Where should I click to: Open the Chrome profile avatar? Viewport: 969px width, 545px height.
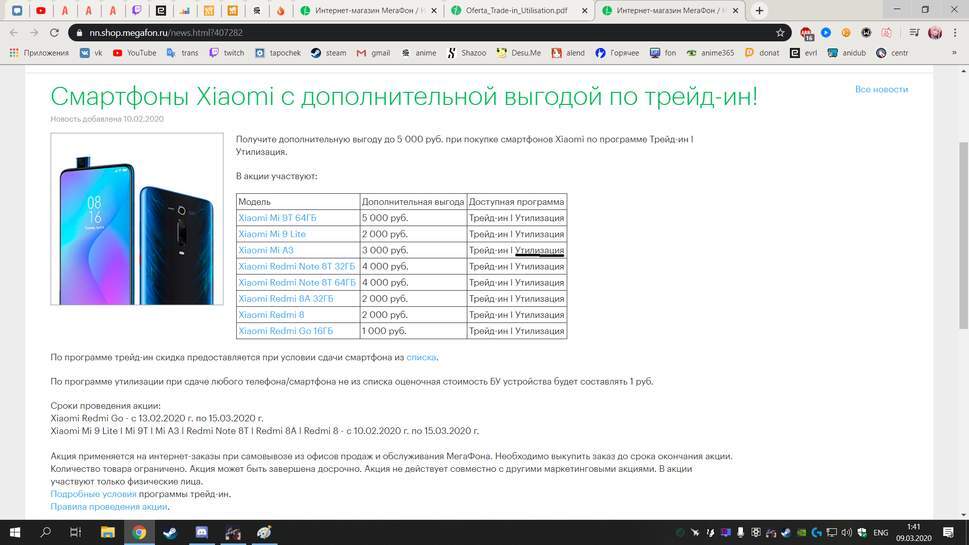[935, 33]
